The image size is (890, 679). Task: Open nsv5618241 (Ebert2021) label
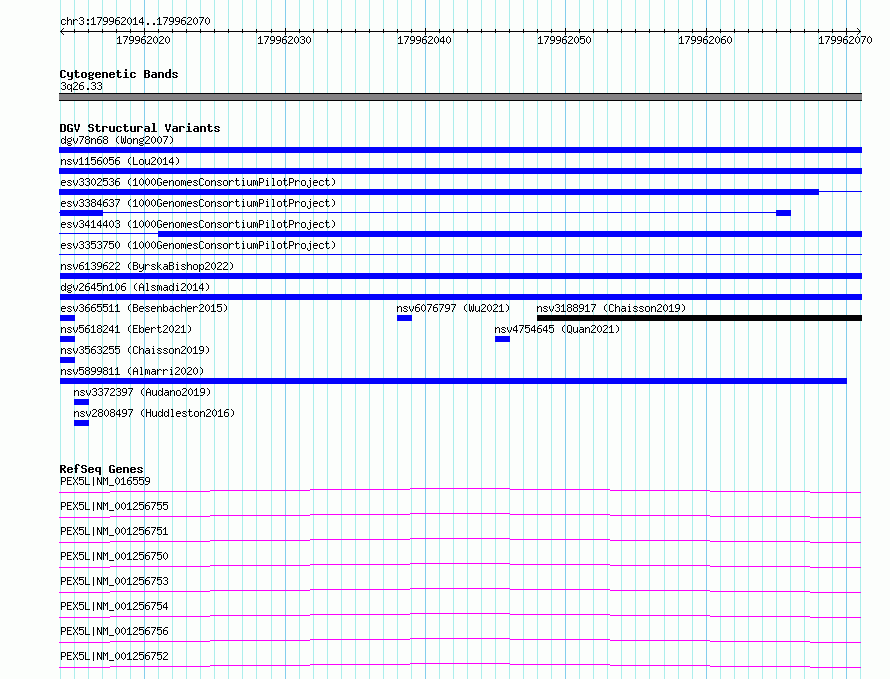tap(126, 329)
